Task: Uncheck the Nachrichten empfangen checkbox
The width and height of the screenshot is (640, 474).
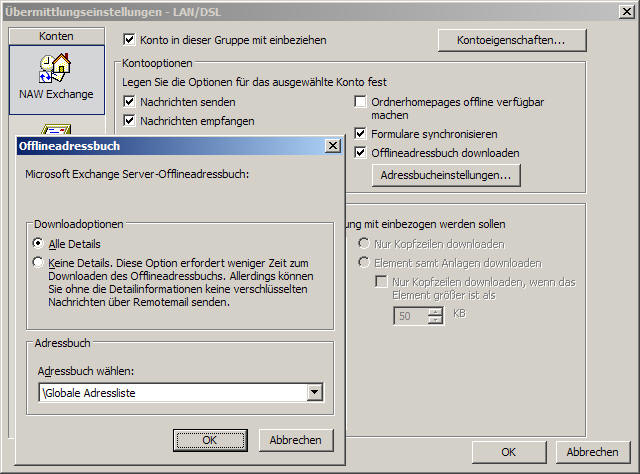Action: (x=129, y=121)
